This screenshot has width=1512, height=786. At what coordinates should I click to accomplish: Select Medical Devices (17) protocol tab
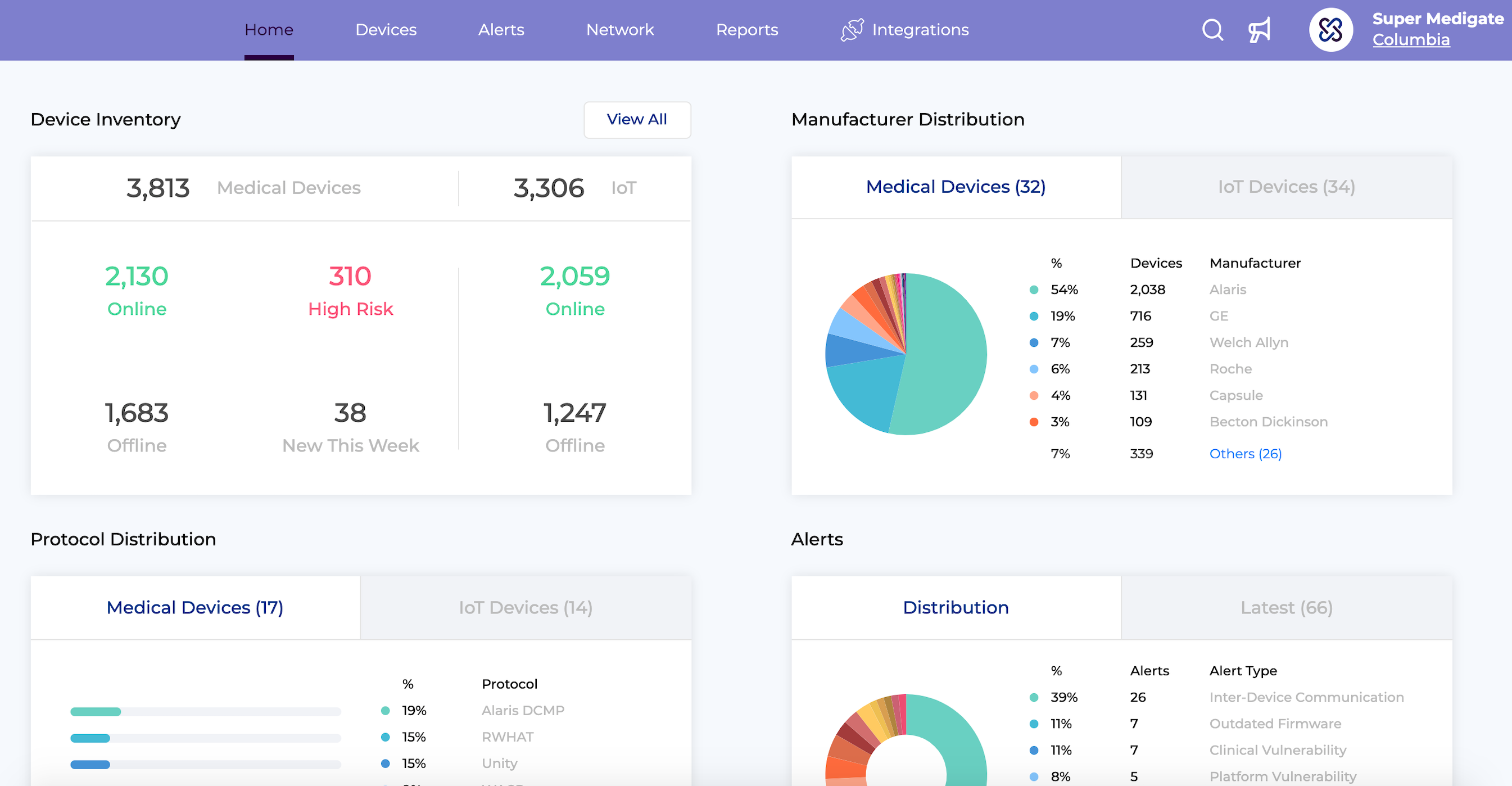(x=195, y=607)
